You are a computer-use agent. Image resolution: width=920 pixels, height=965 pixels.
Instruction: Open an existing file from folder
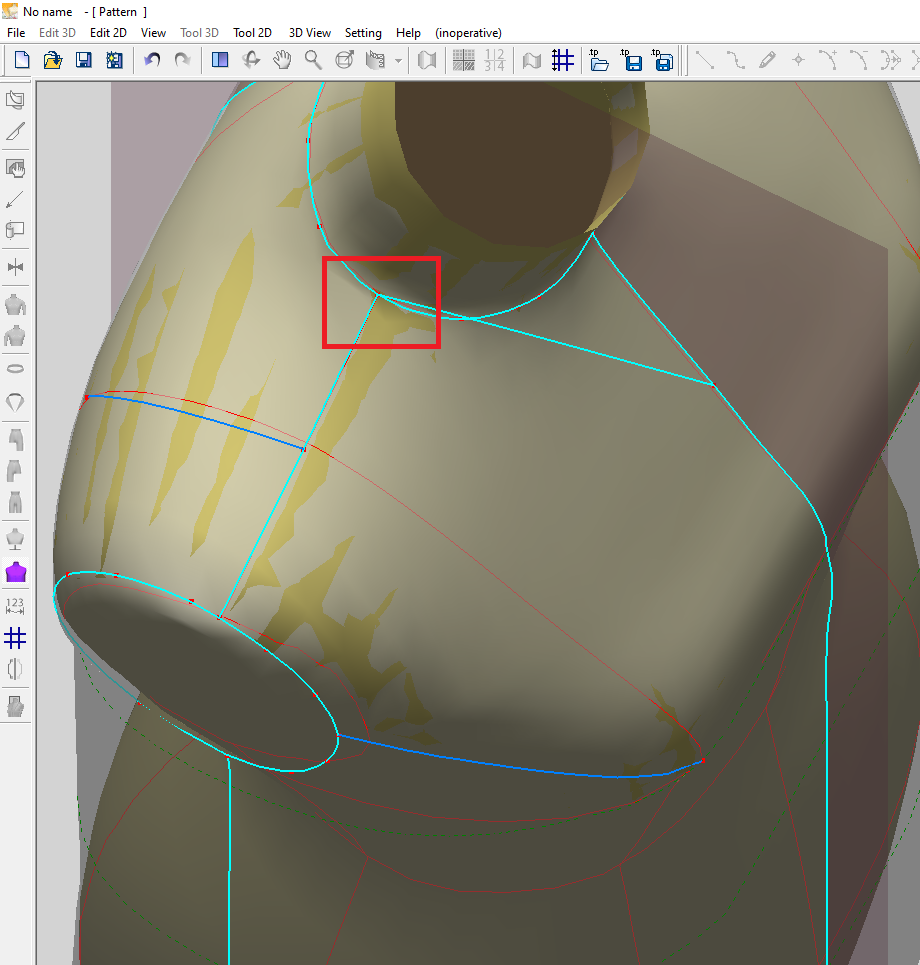coord(53,60)
